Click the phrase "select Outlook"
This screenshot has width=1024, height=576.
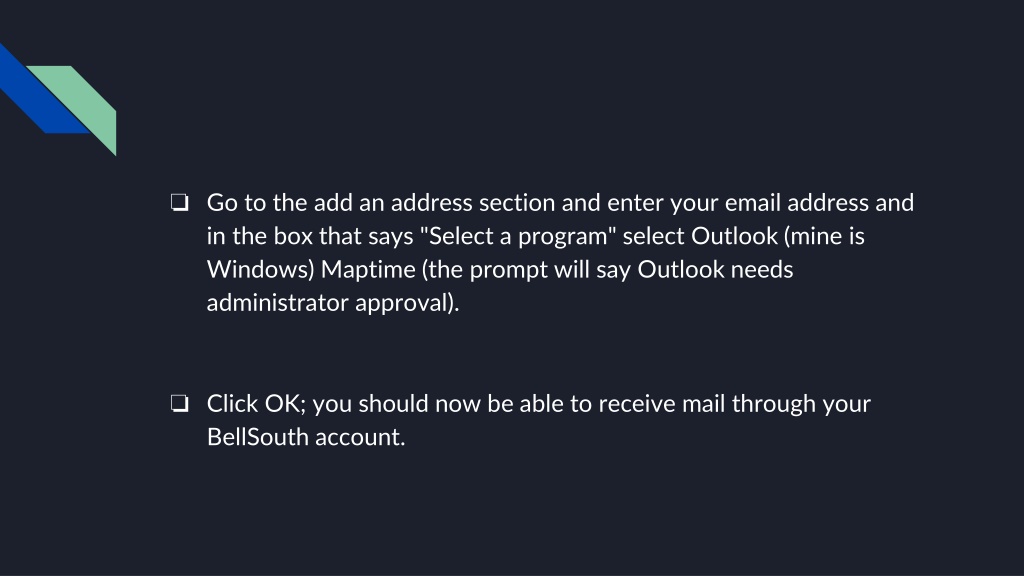pos(700,236)
